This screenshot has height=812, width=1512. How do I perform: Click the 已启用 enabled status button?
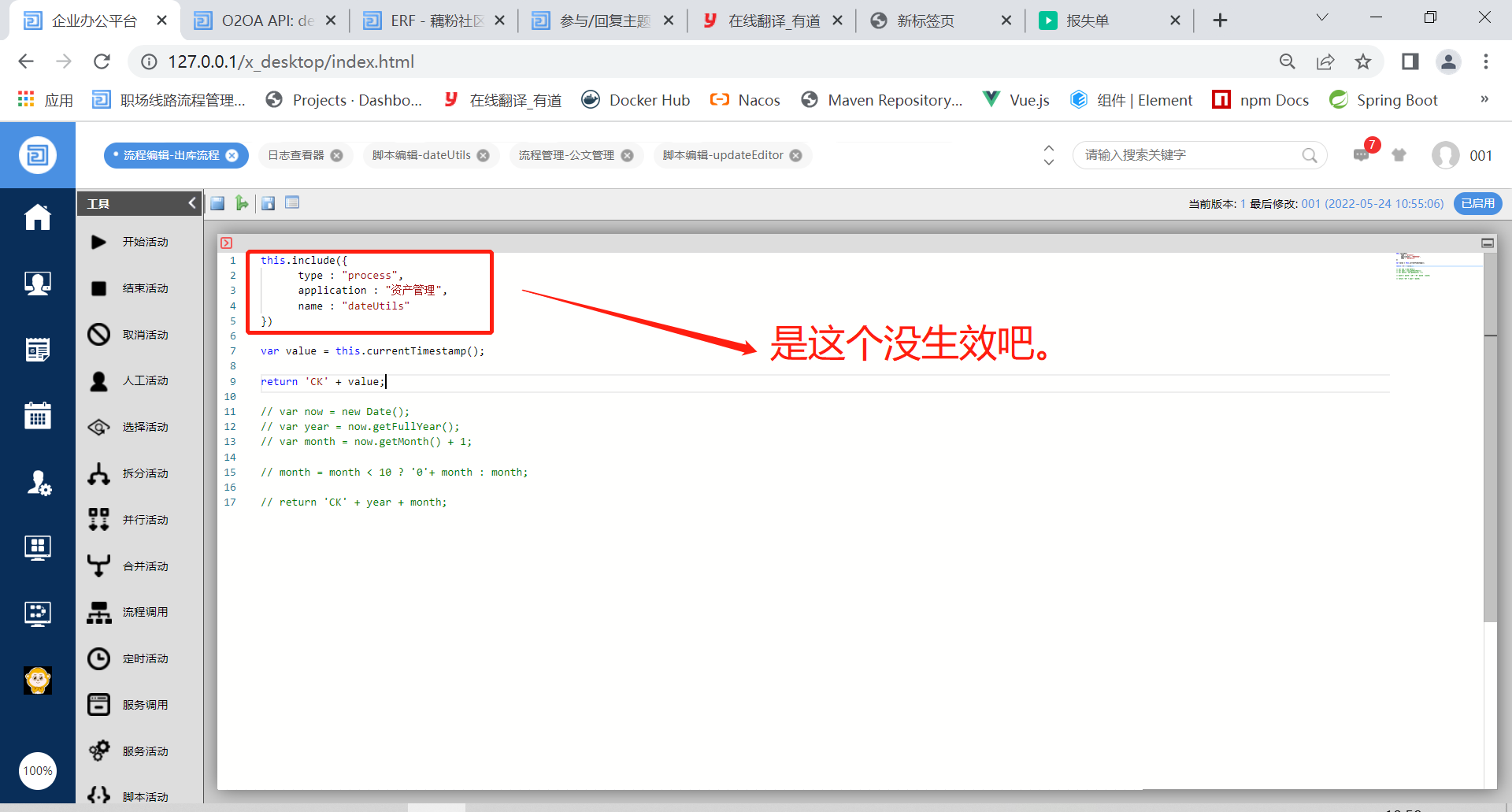click(1477, 203)
